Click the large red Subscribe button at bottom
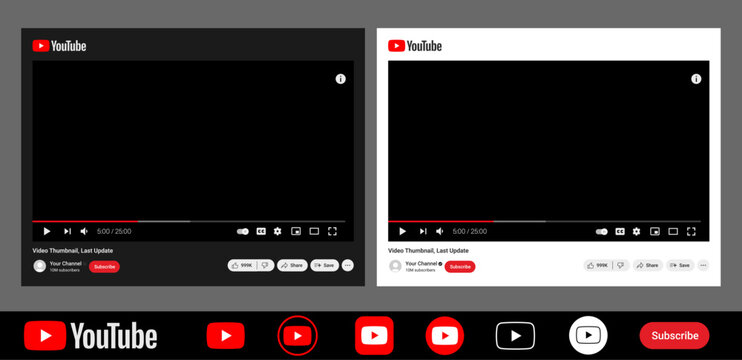 pyautogui.click(x=674, y=335)
